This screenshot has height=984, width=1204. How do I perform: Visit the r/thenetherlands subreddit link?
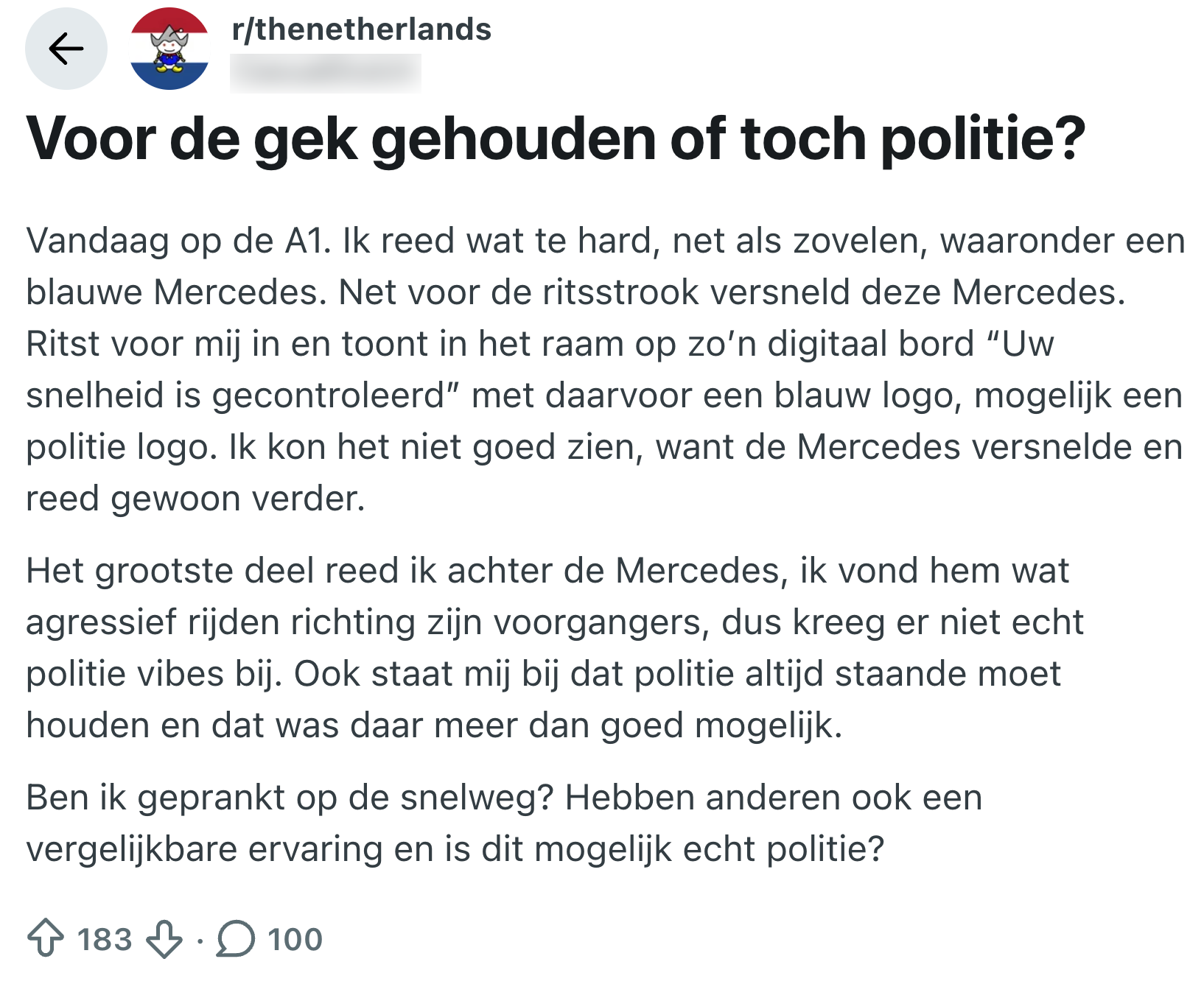[x=361, y=29]
